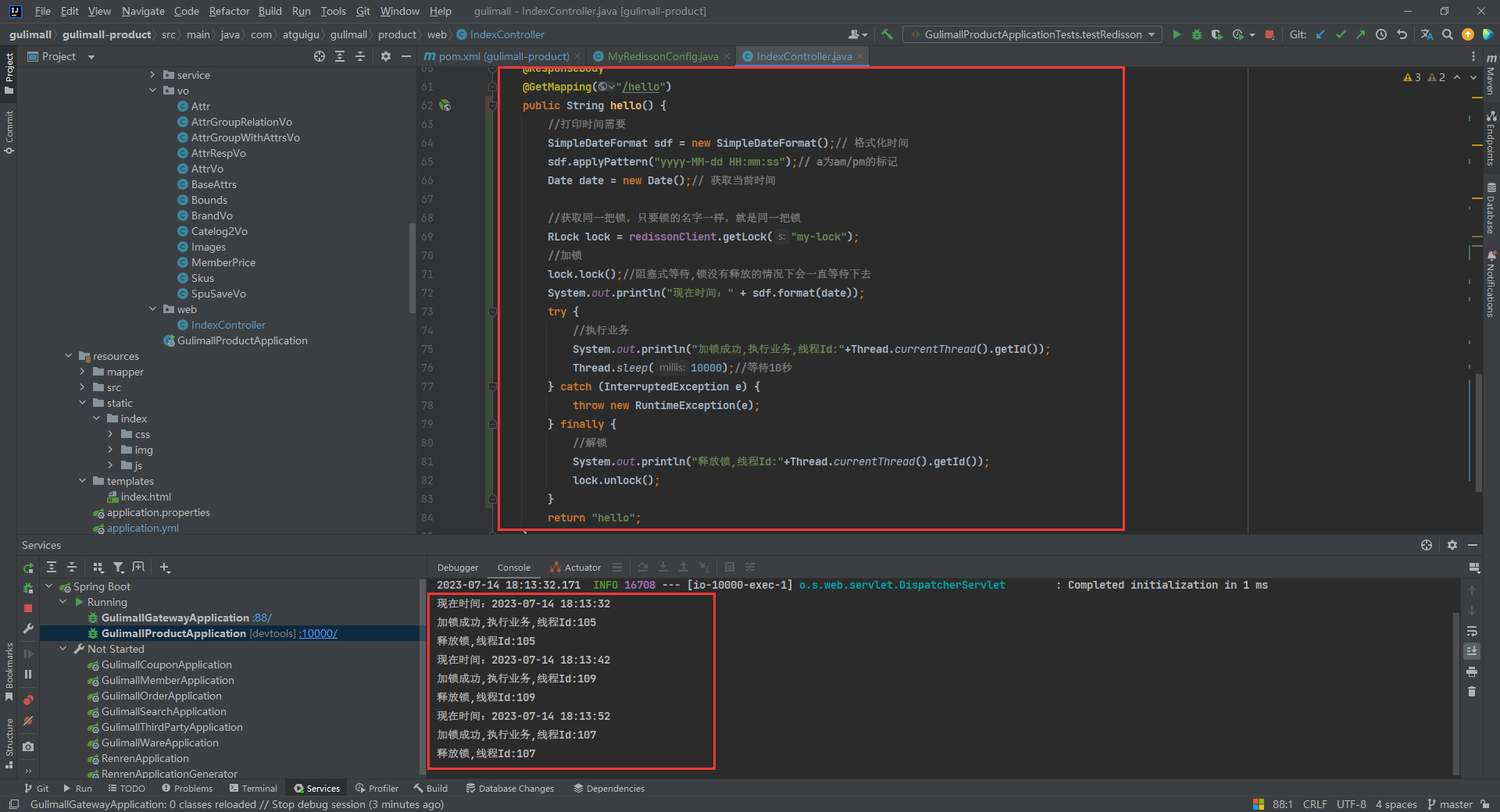This screenshot has height=812, width=1500.
Task: Toggle scroll to end of console
Action: click(1472, 651)
